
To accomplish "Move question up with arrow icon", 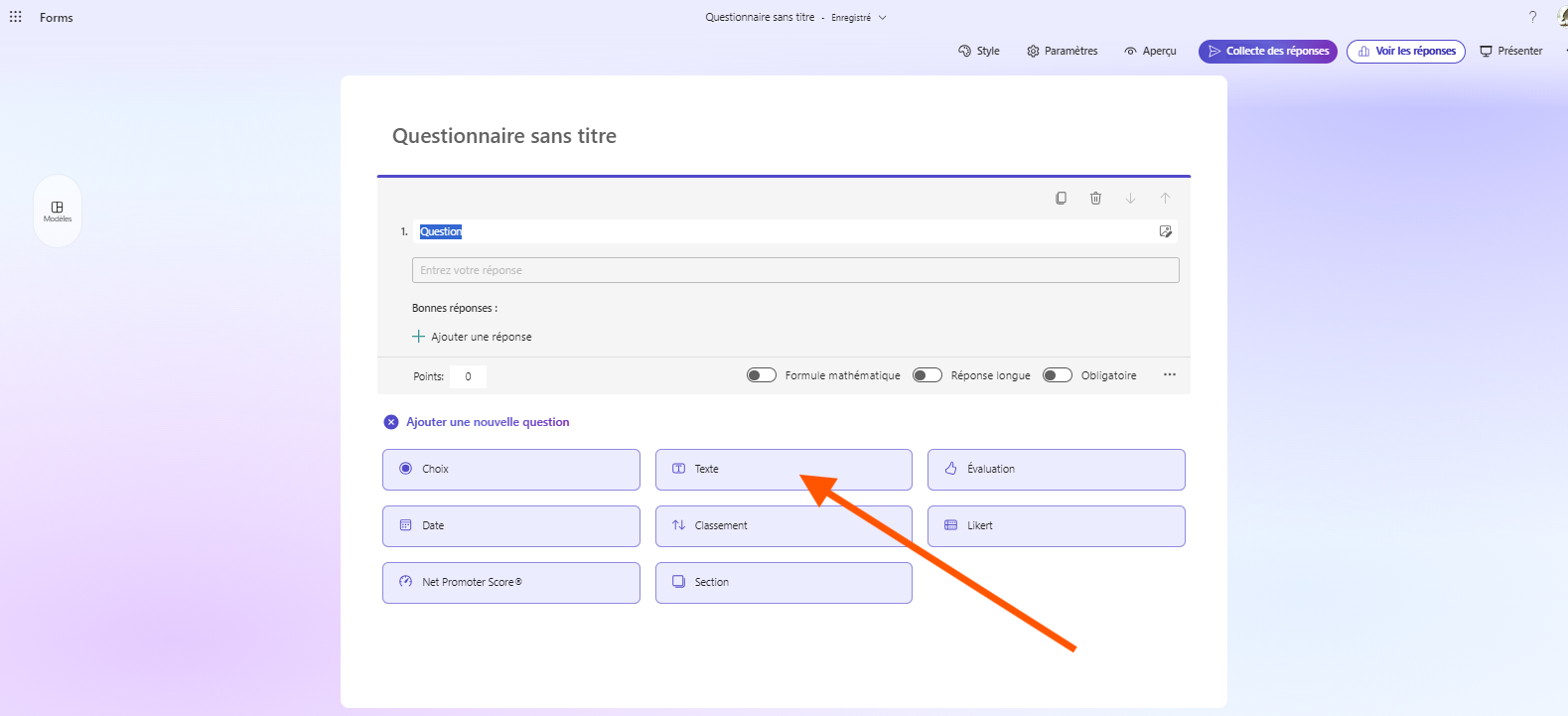I will click(x=1165, y=199).
